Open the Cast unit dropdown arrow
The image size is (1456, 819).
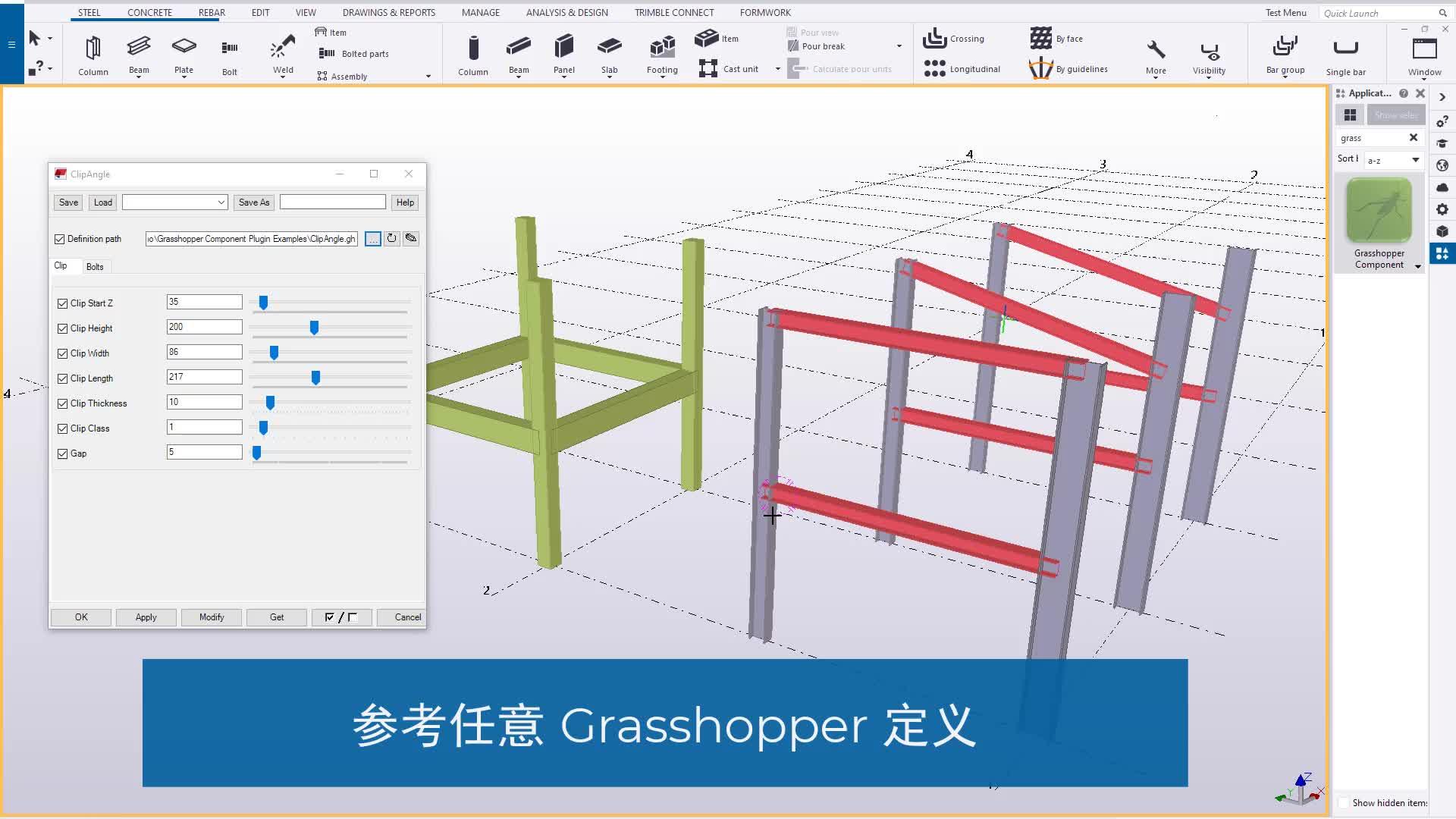point(777,68)
